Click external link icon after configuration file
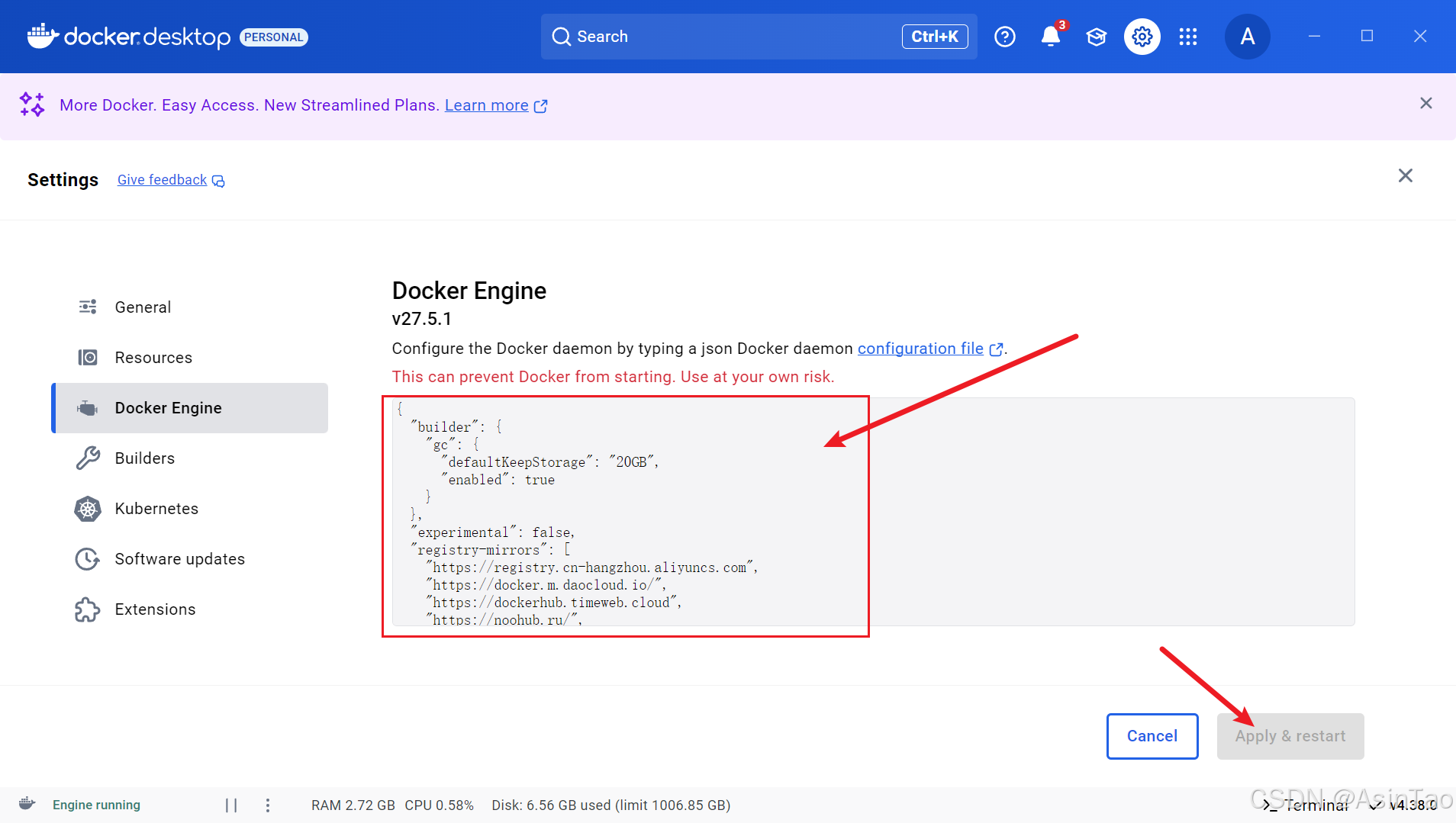Viewport: 1456px width, 823px height. [x=996, y=349]
